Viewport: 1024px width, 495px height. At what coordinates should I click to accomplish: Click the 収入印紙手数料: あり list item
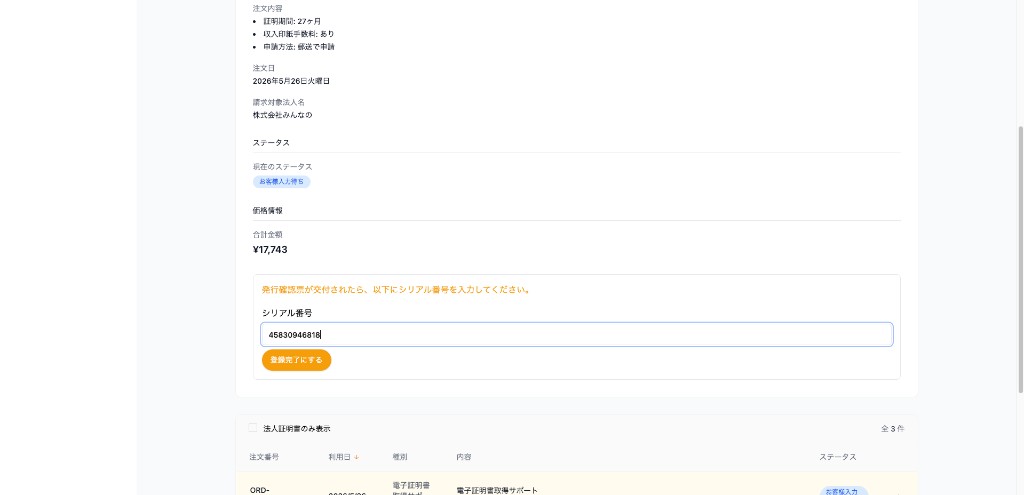[x=299, y=34]
